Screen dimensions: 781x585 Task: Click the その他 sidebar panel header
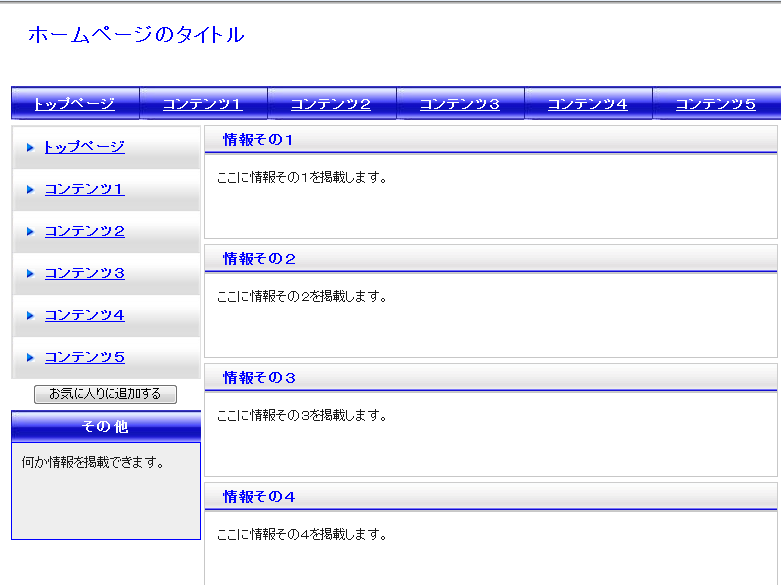pos(105,427)
